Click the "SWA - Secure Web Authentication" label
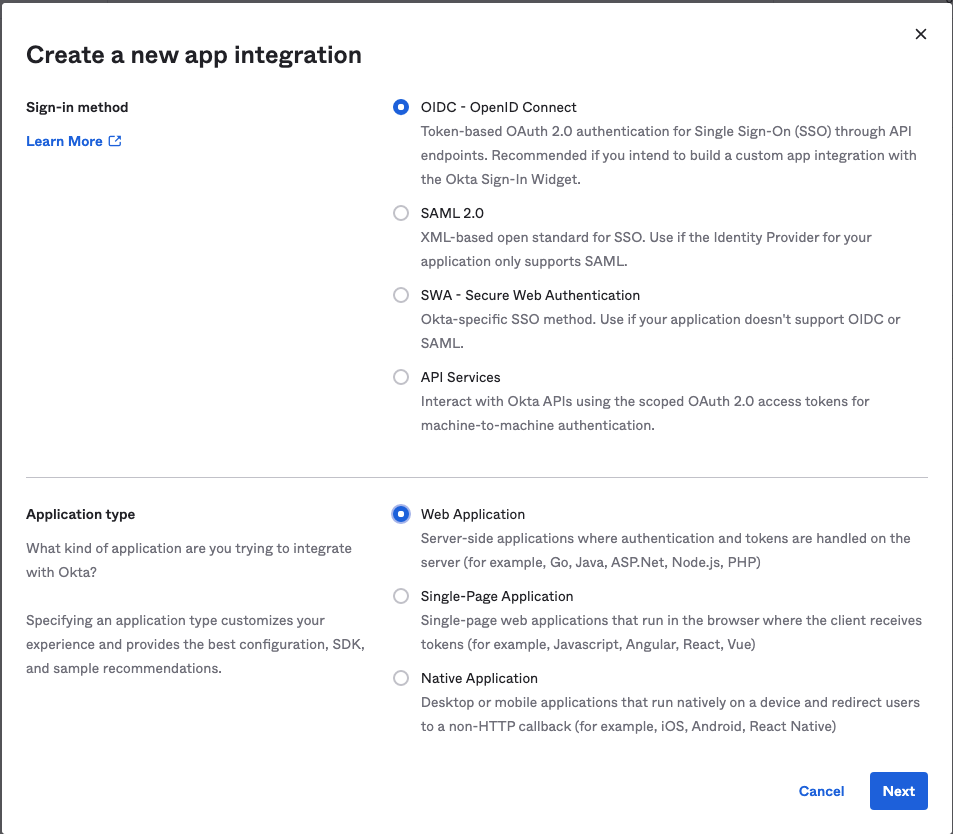Image resolution: width=953 pixels, height=834 pixels. coord(530,295)
